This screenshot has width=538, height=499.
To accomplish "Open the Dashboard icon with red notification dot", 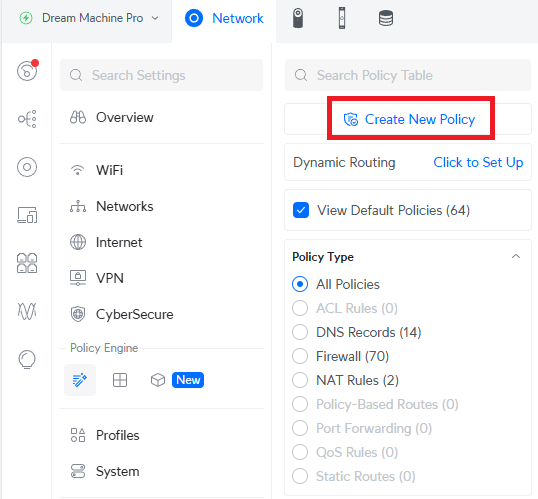I will tap(27, 70).
